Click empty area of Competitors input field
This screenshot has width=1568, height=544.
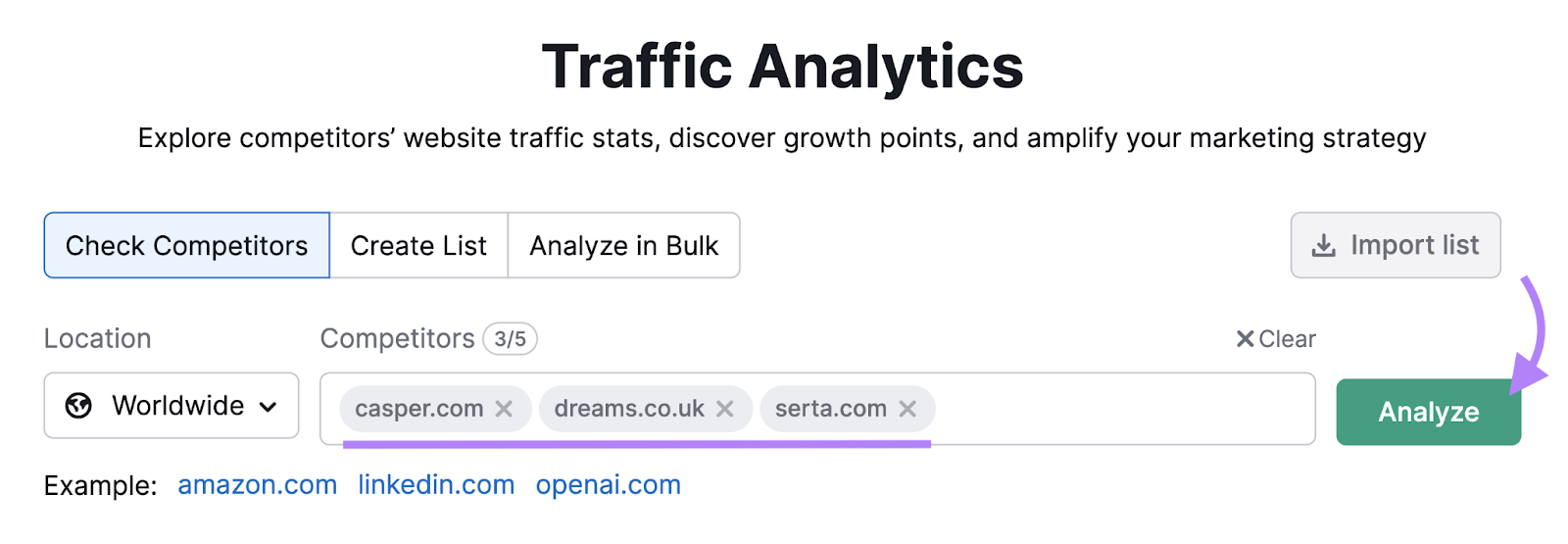point(1117,409)
